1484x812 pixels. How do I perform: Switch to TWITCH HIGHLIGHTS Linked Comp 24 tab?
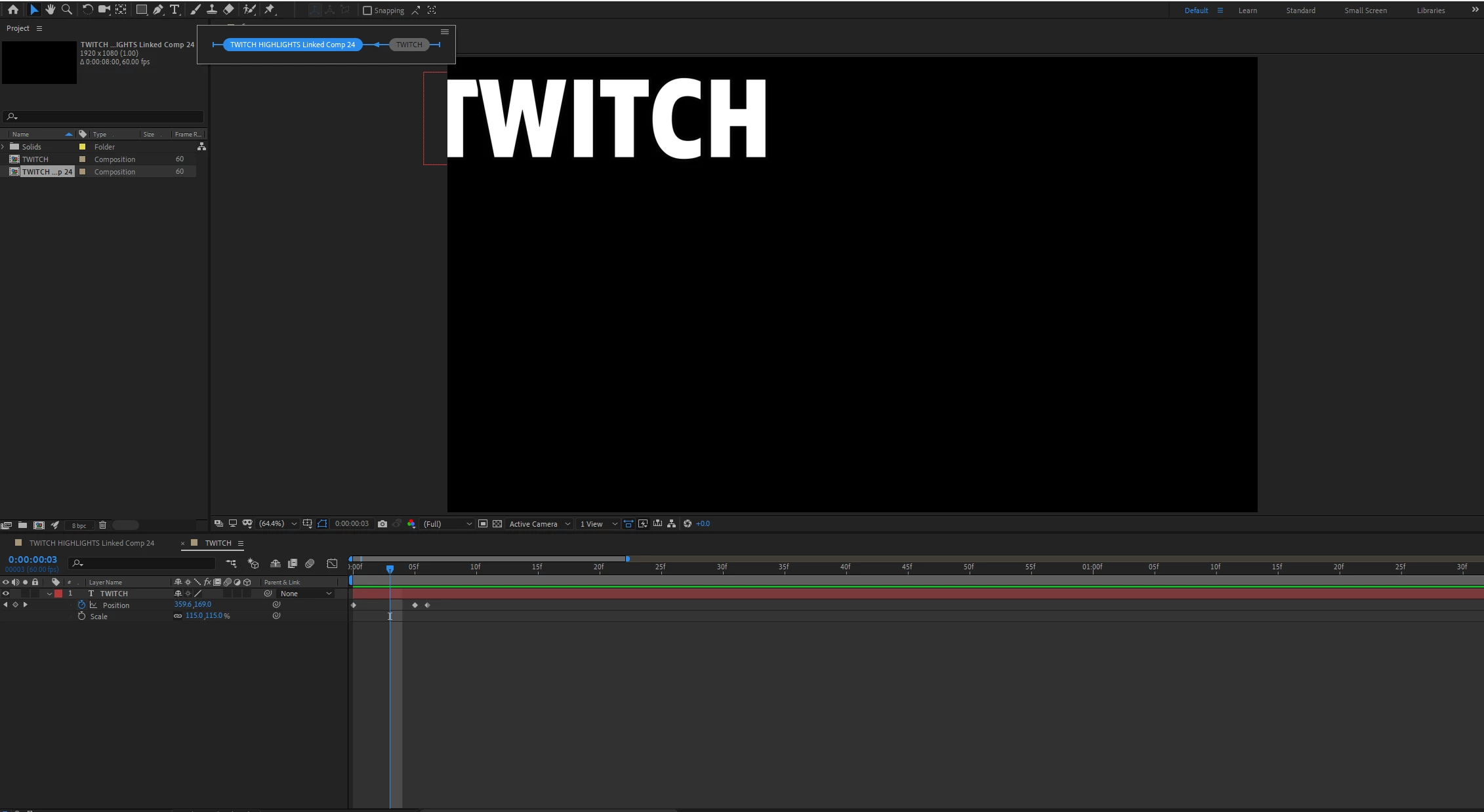[91, 543]
